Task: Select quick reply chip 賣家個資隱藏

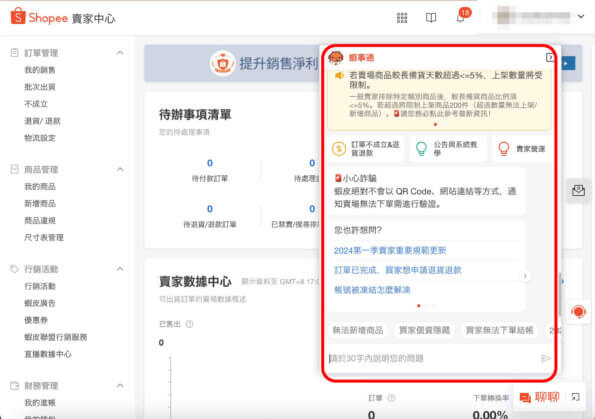Action: (424, 330)
